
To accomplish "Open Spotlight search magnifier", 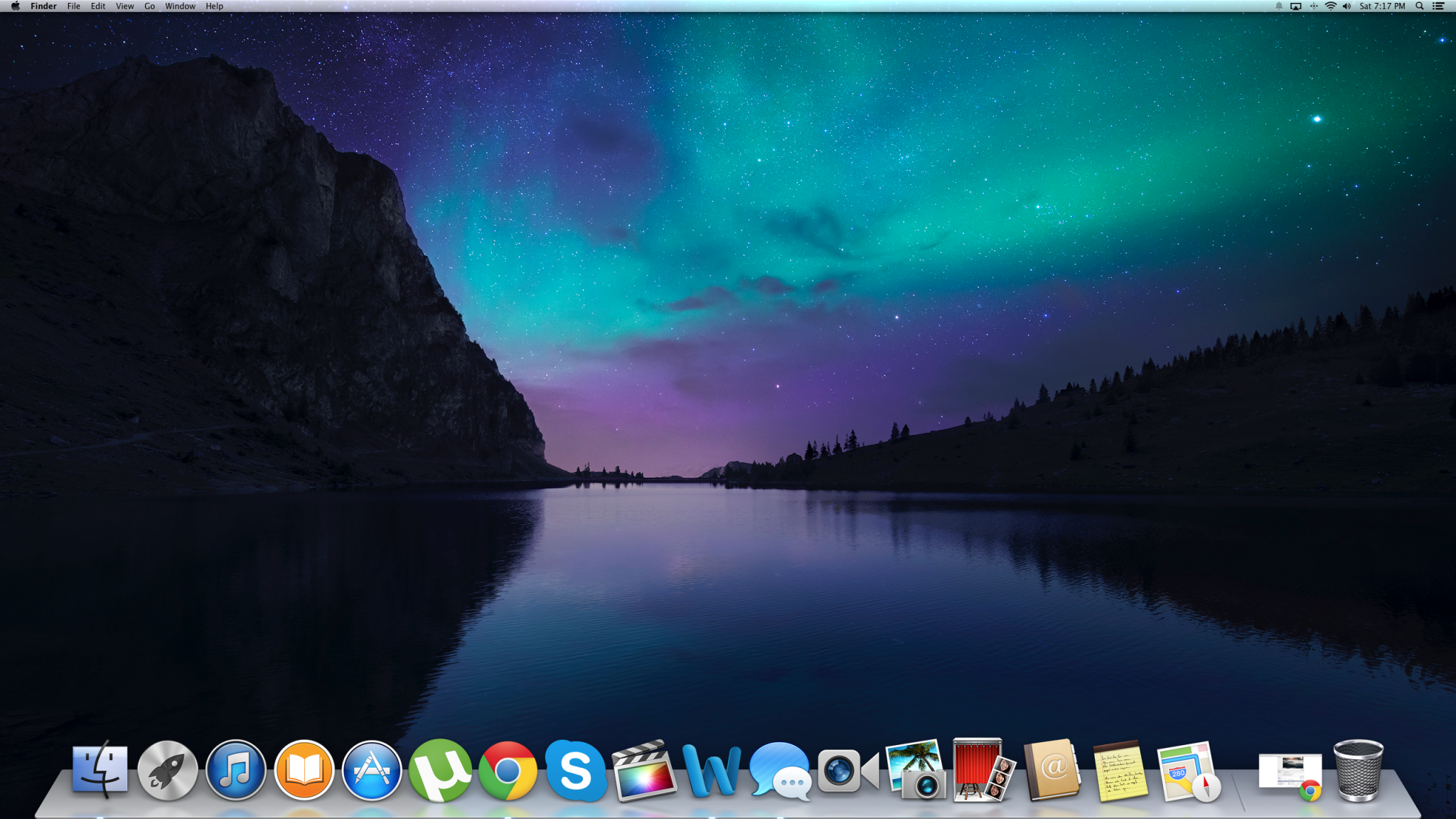I will [x=1420, y=6].
